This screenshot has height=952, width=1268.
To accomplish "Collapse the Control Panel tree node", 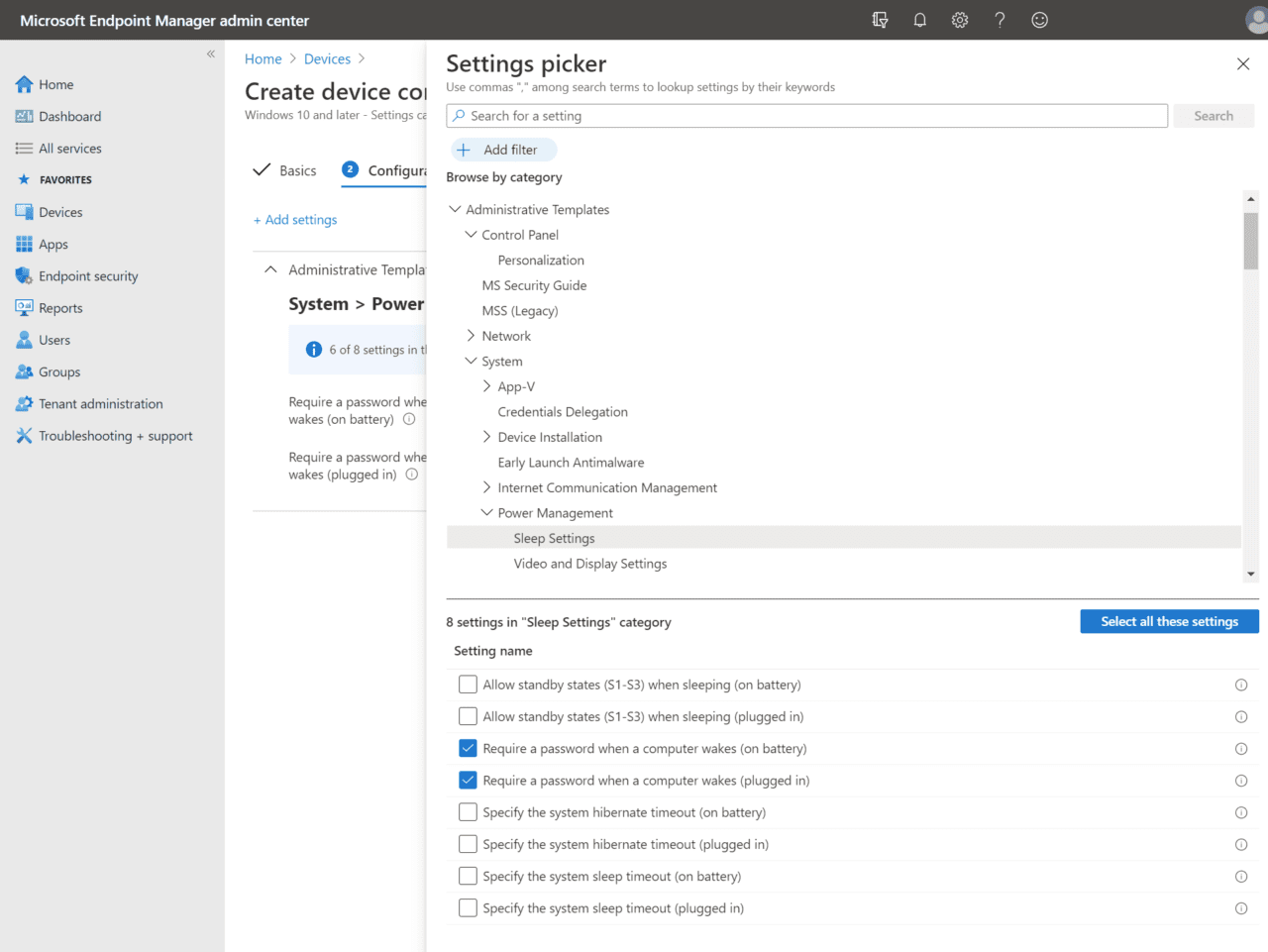I will coord(471,235).
